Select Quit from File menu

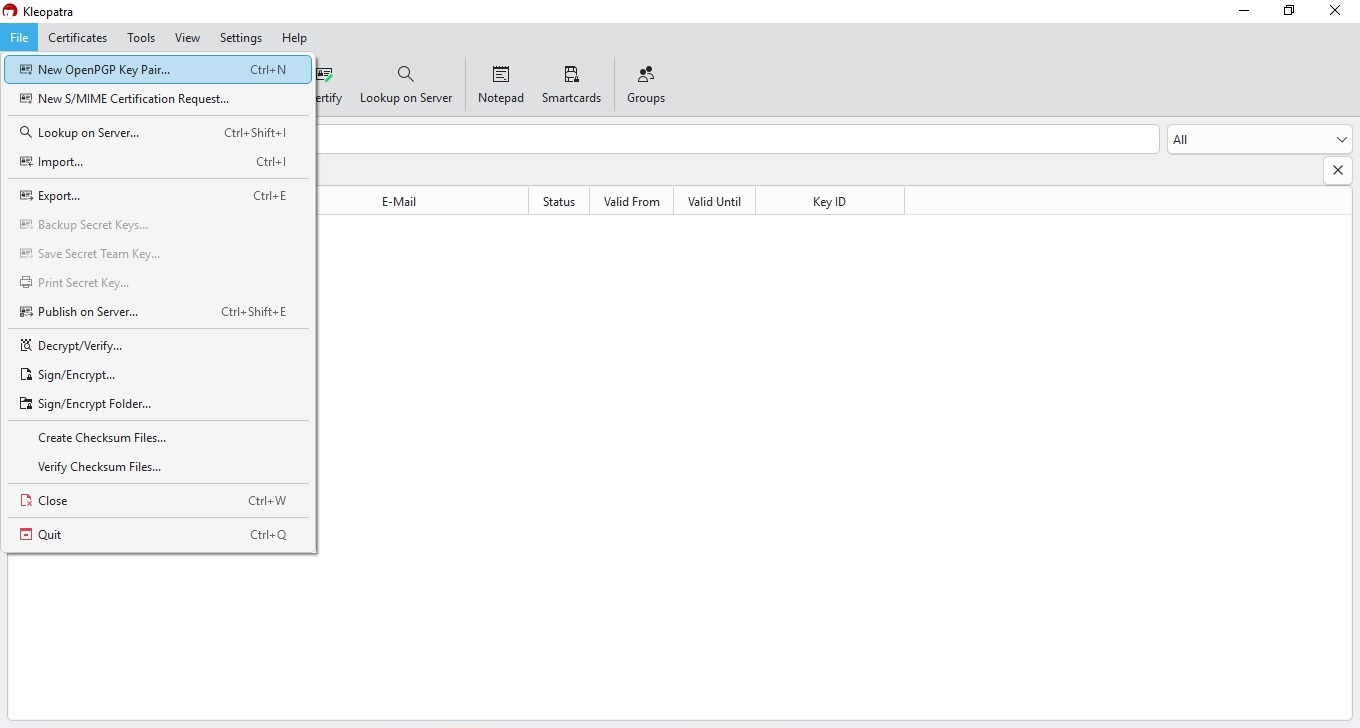pos(158,535)
